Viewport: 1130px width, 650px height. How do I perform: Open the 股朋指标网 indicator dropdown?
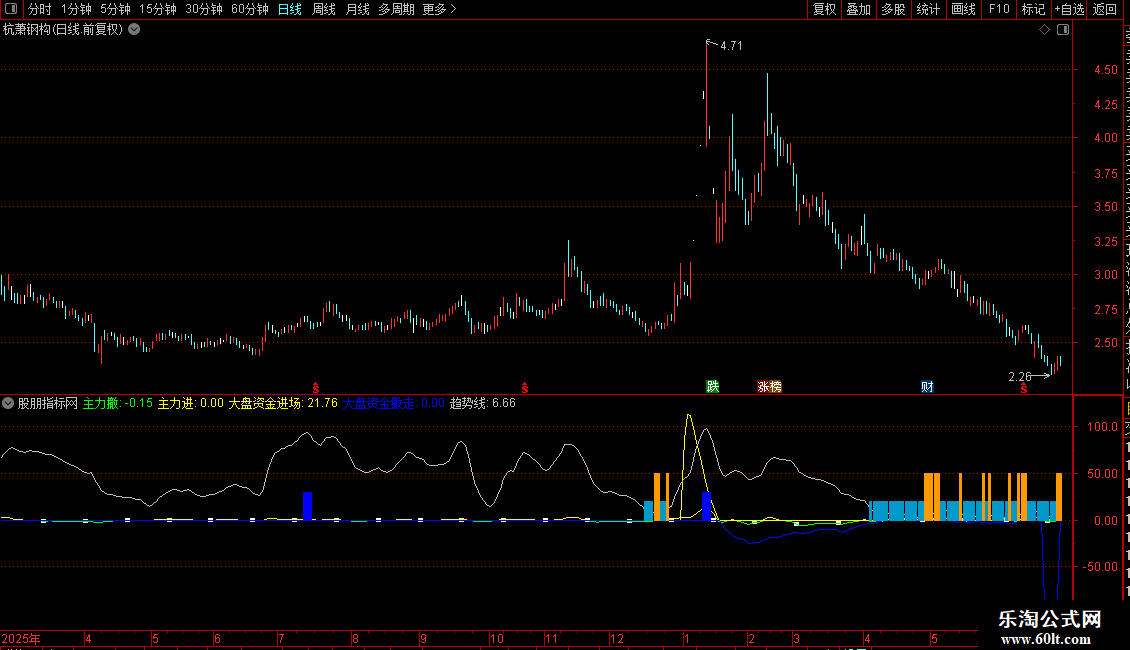click(8, 404)
